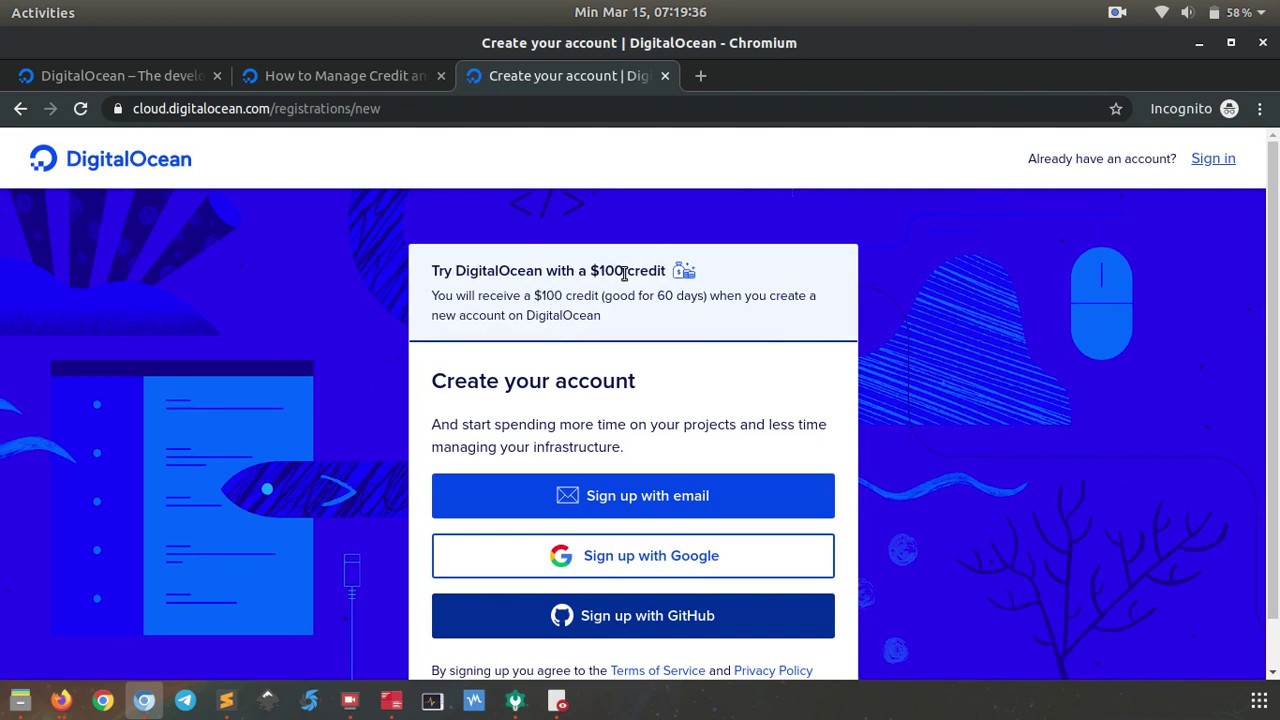Open the Incognito profile icon
This screenshot has width=1280, height=720.
pyautogui.click(x=1229, y=109)
